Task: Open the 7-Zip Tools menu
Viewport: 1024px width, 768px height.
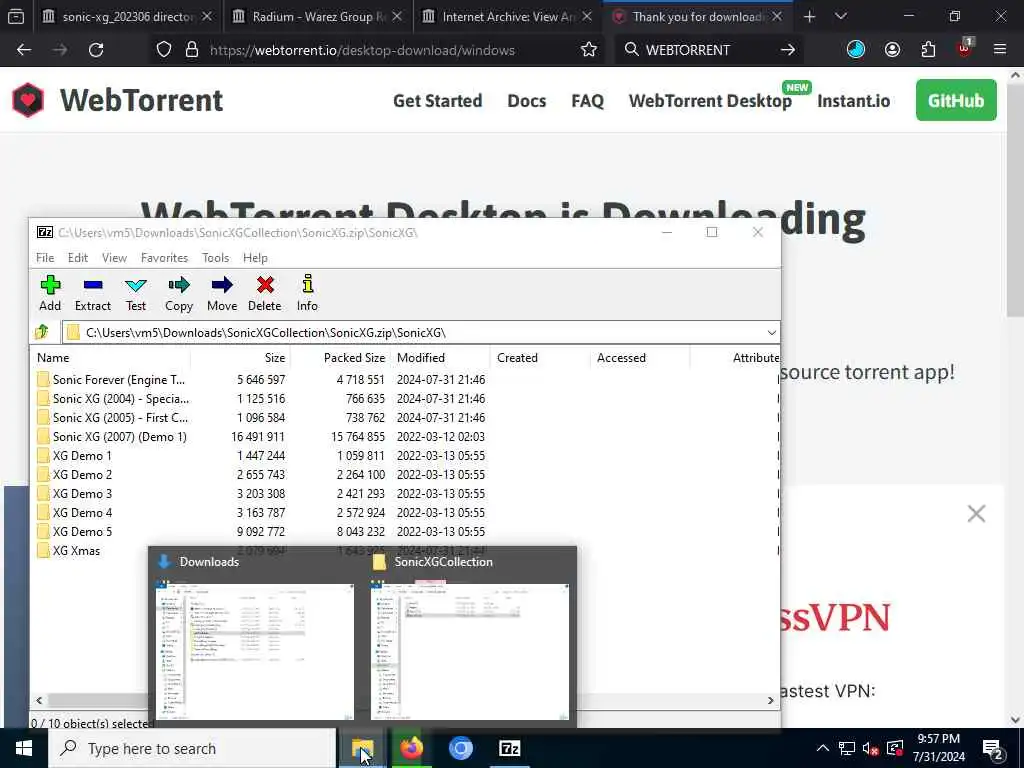Action: coord(216,258)
